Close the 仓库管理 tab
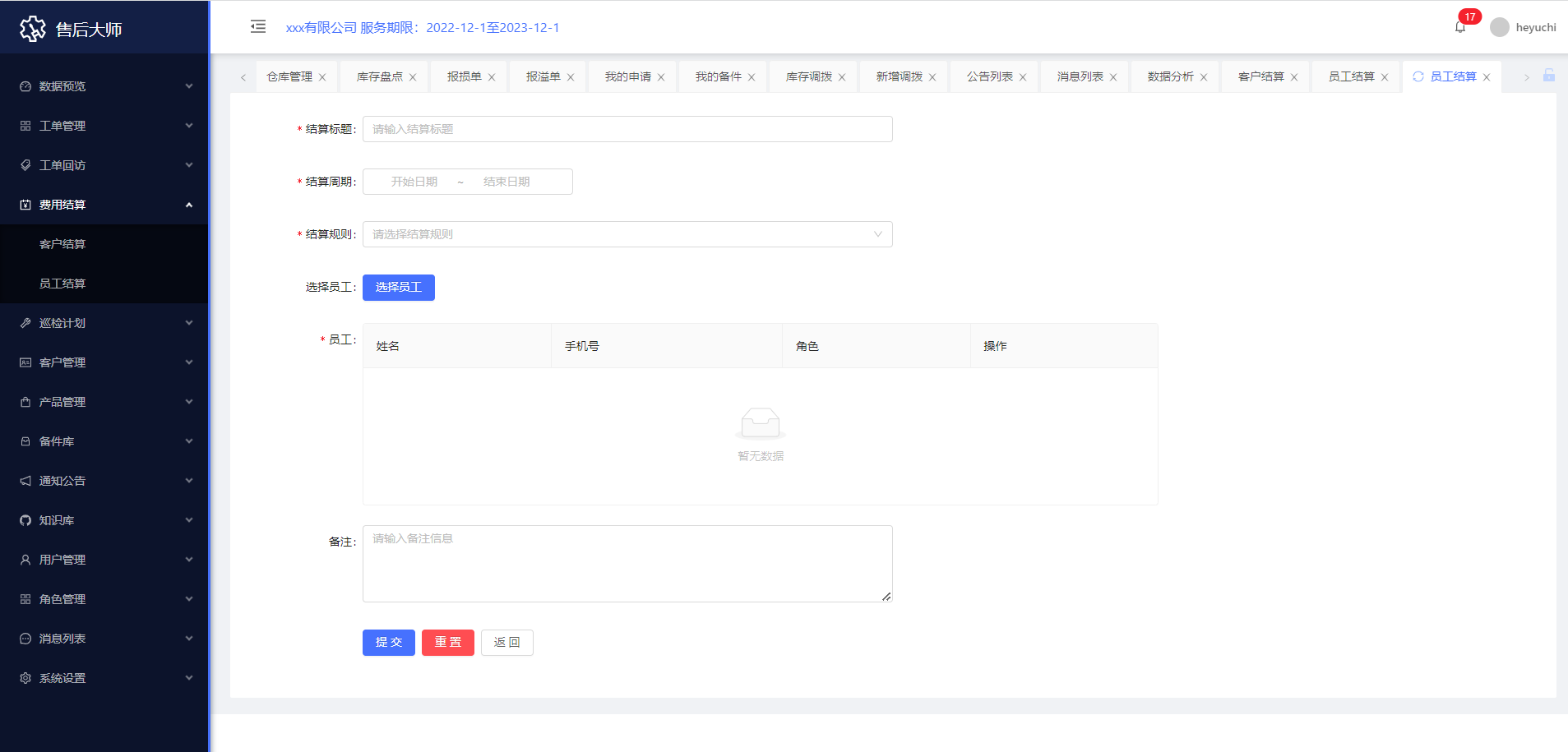The height and width of the screenshot is (752, 1568). pos(322,77)
